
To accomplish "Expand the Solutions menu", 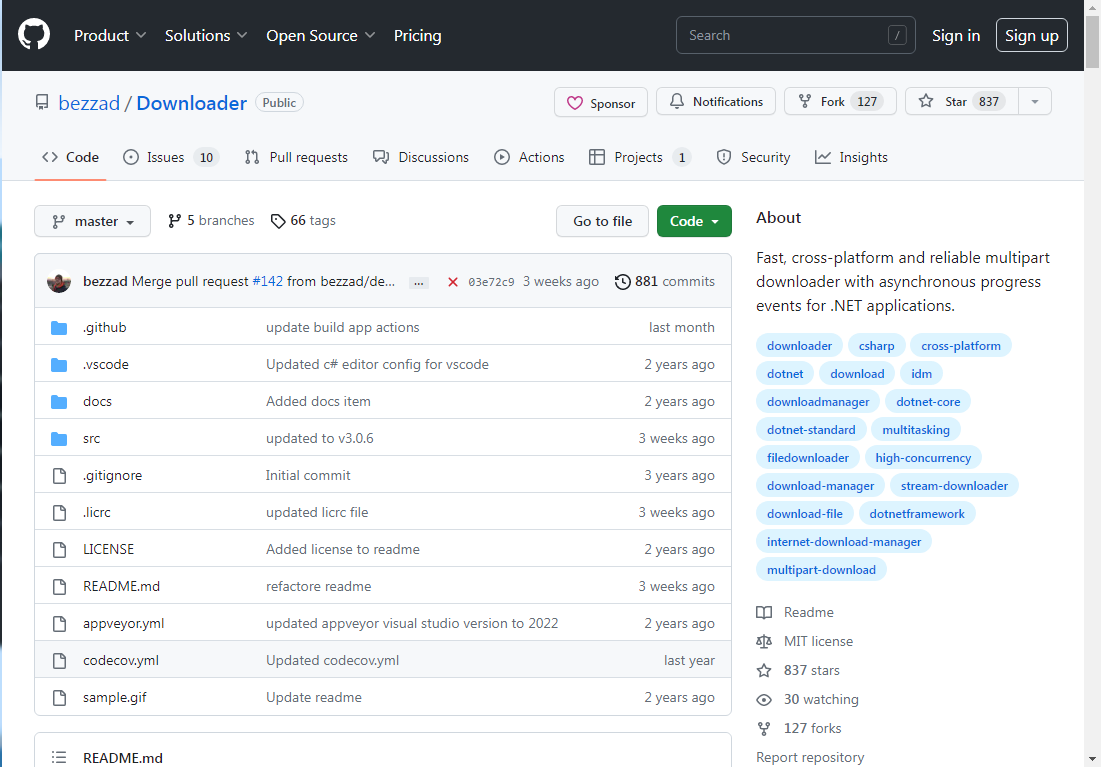I will click(x=206, y=35).
